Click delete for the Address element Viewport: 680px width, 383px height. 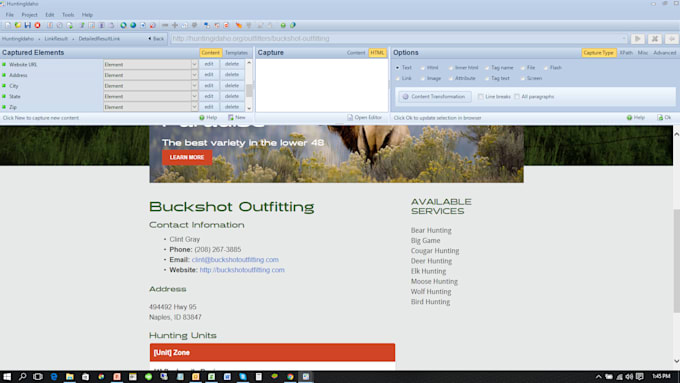tap(232, 75)
